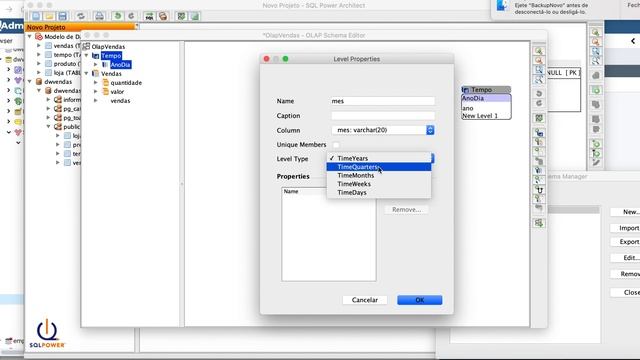Viewport: 640px width, 360px height.
Task: Click Export in the Schema Manager
Action: (x=625, y=242)
